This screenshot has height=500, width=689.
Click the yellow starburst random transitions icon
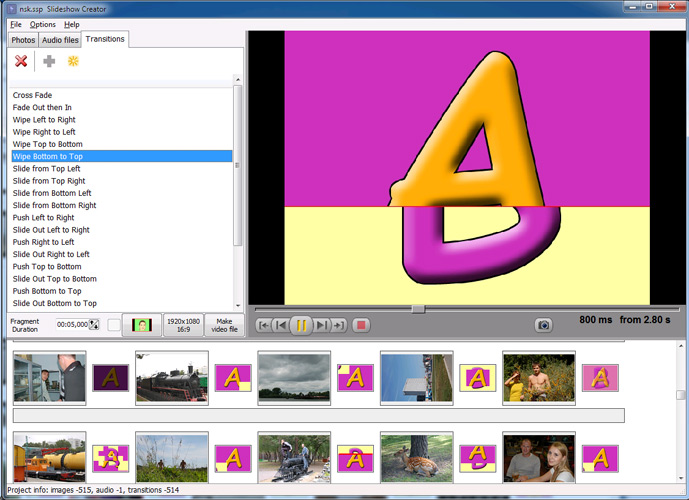73,62
